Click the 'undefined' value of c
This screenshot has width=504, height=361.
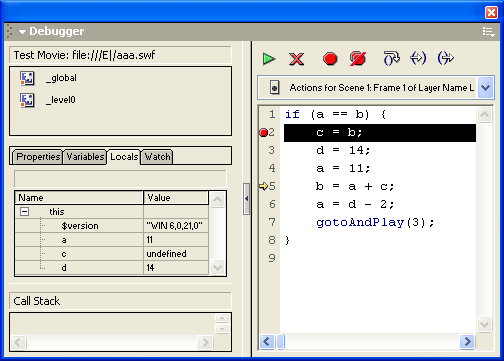click(166, 254)
